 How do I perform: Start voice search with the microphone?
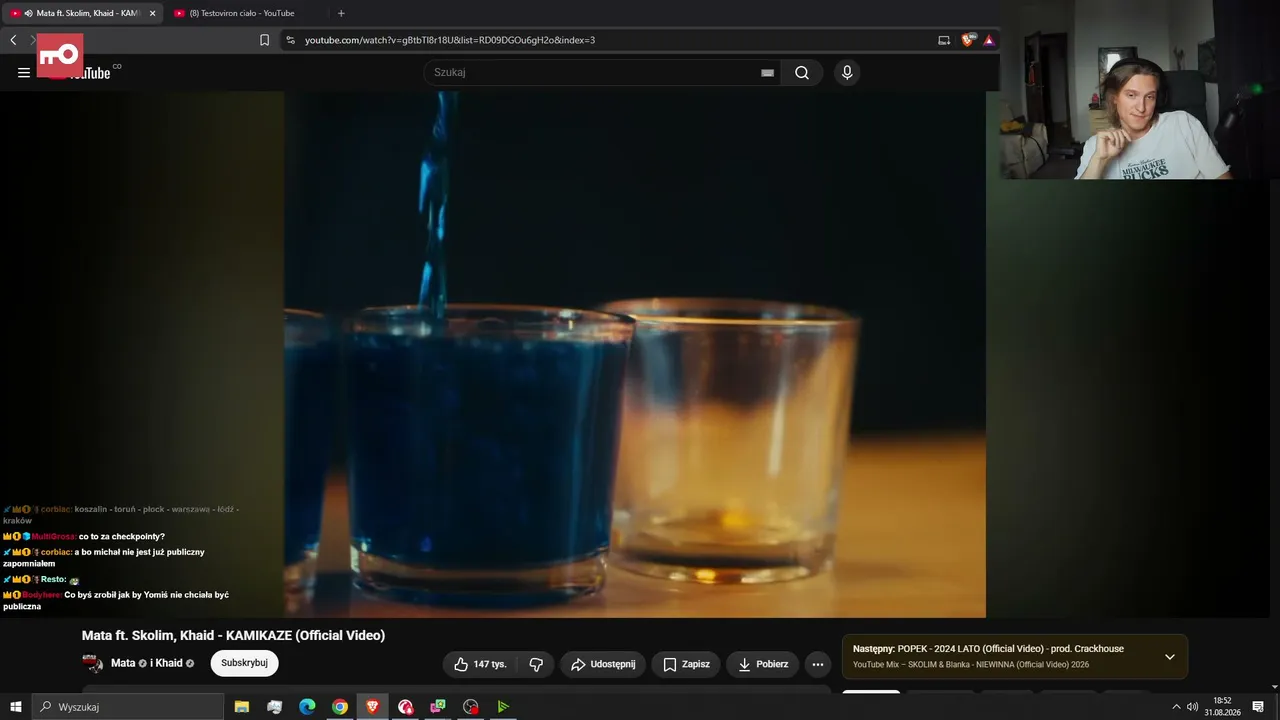[847, 72]
